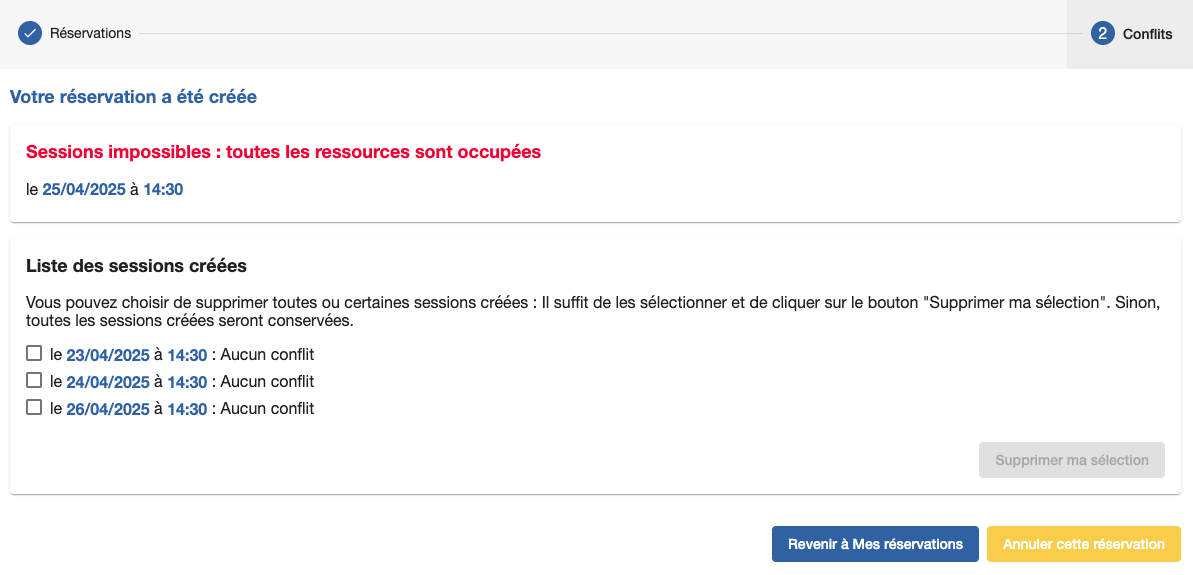Open the 26/04/2025 date link
Viewport: 1193px width, 575px height.
[x=108, y=409]
